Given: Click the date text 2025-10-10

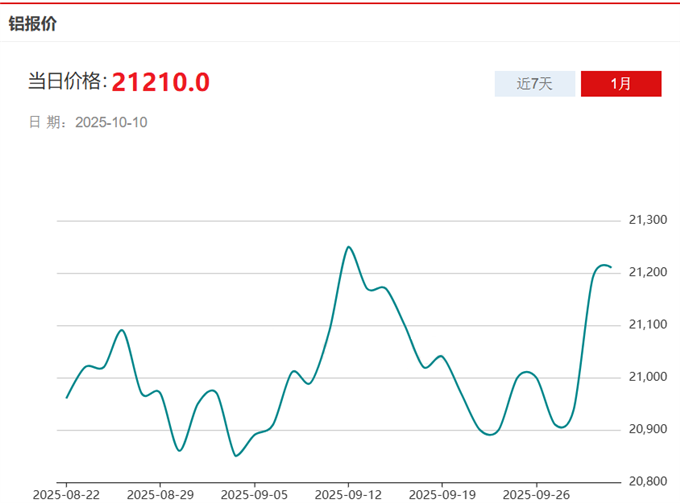Looking at the screenshot, I should point(112,122).
